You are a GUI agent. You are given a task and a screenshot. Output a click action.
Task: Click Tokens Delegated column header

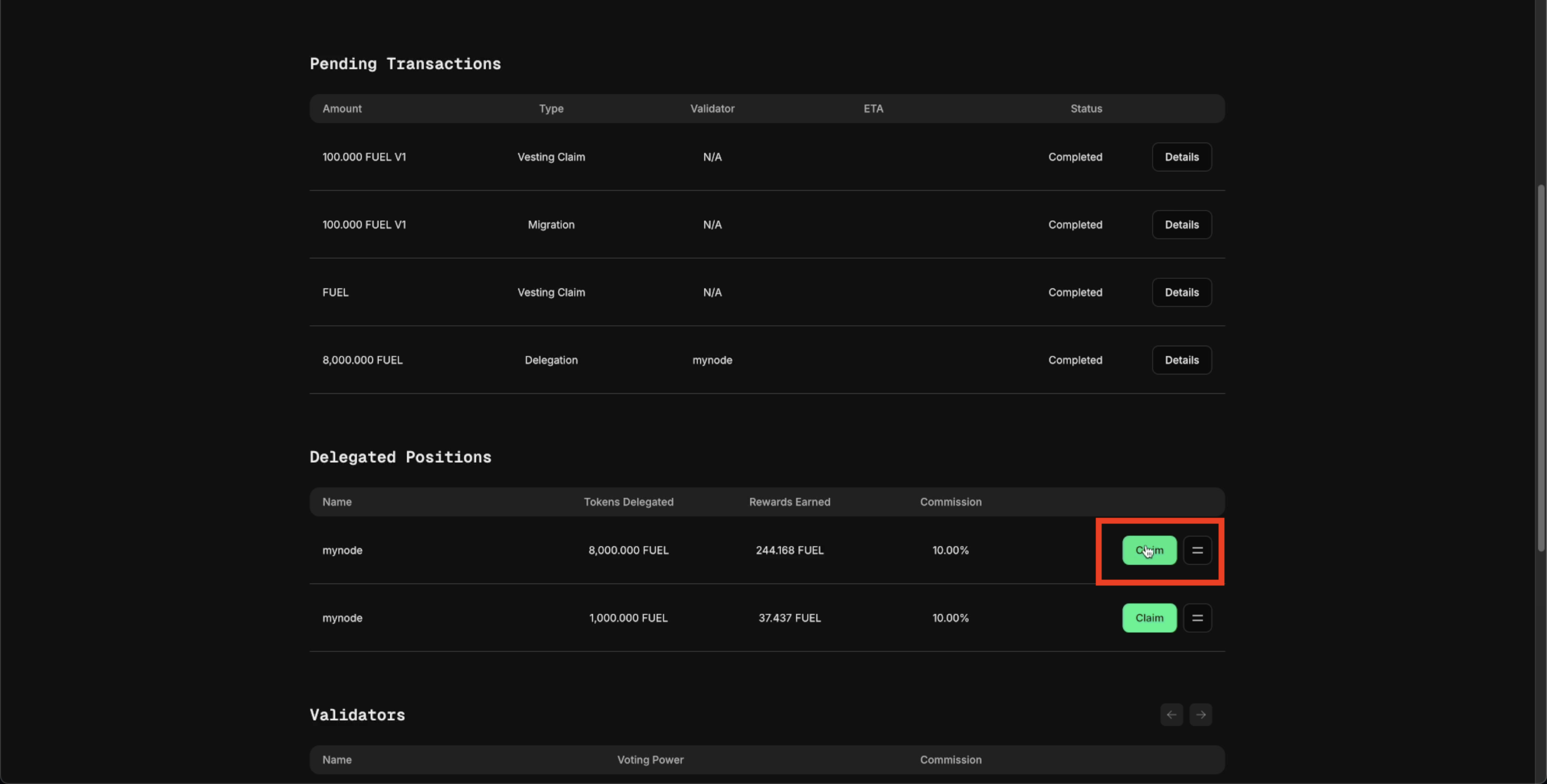coord(628,502)
